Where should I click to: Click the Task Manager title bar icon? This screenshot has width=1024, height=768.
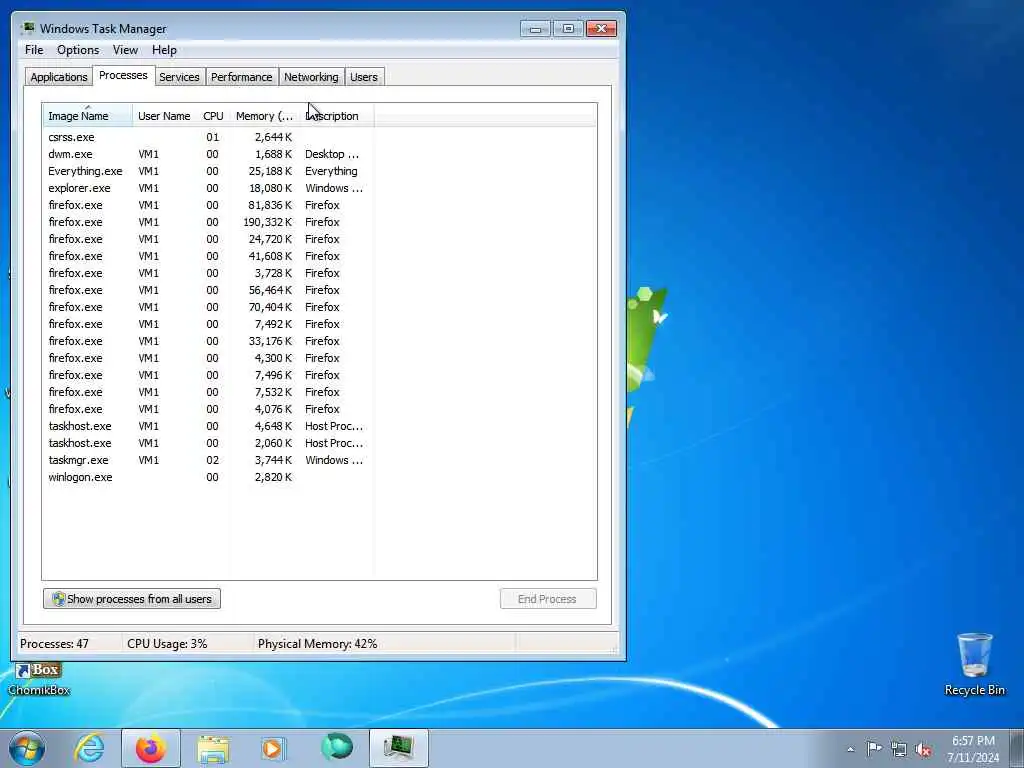point(27,28)
